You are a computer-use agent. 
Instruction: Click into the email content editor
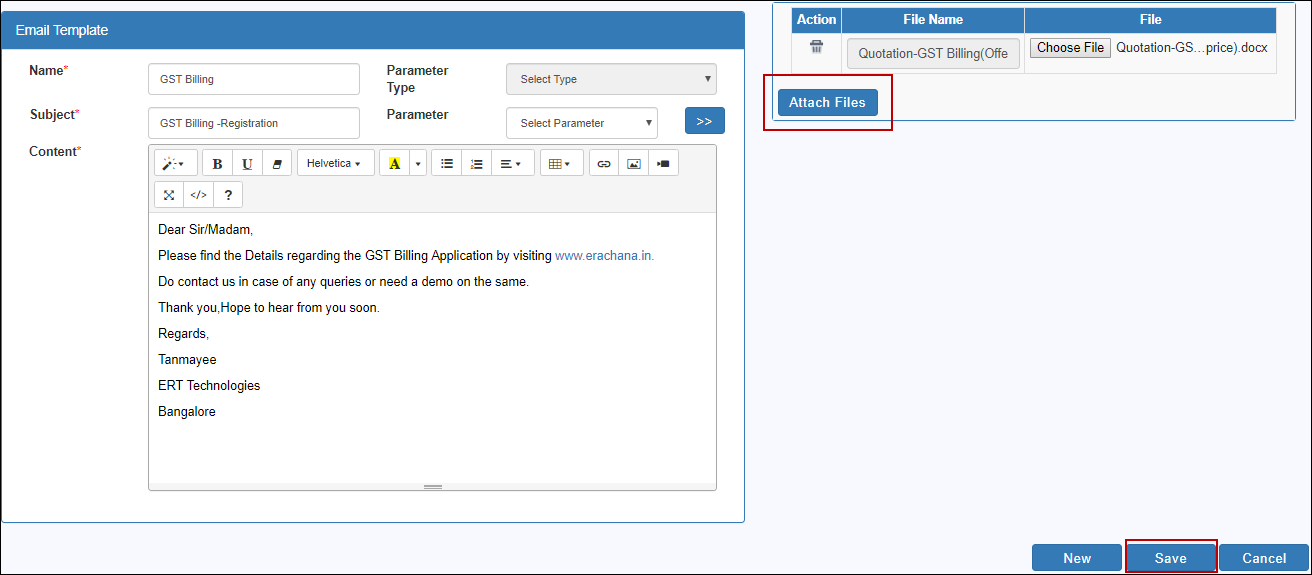click(432, 348)
